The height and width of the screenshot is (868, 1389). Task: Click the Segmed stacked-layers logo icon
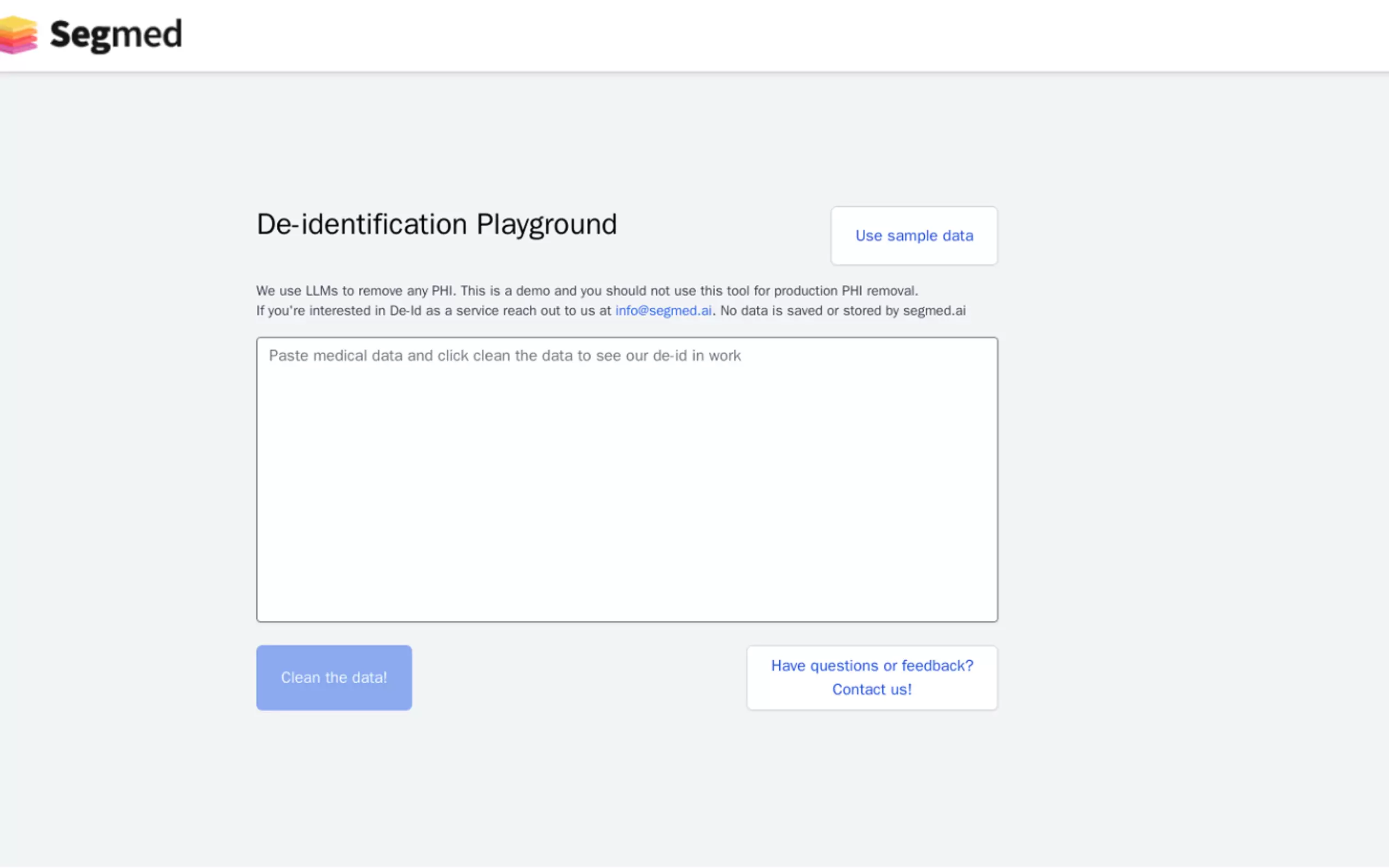point(19,35)
